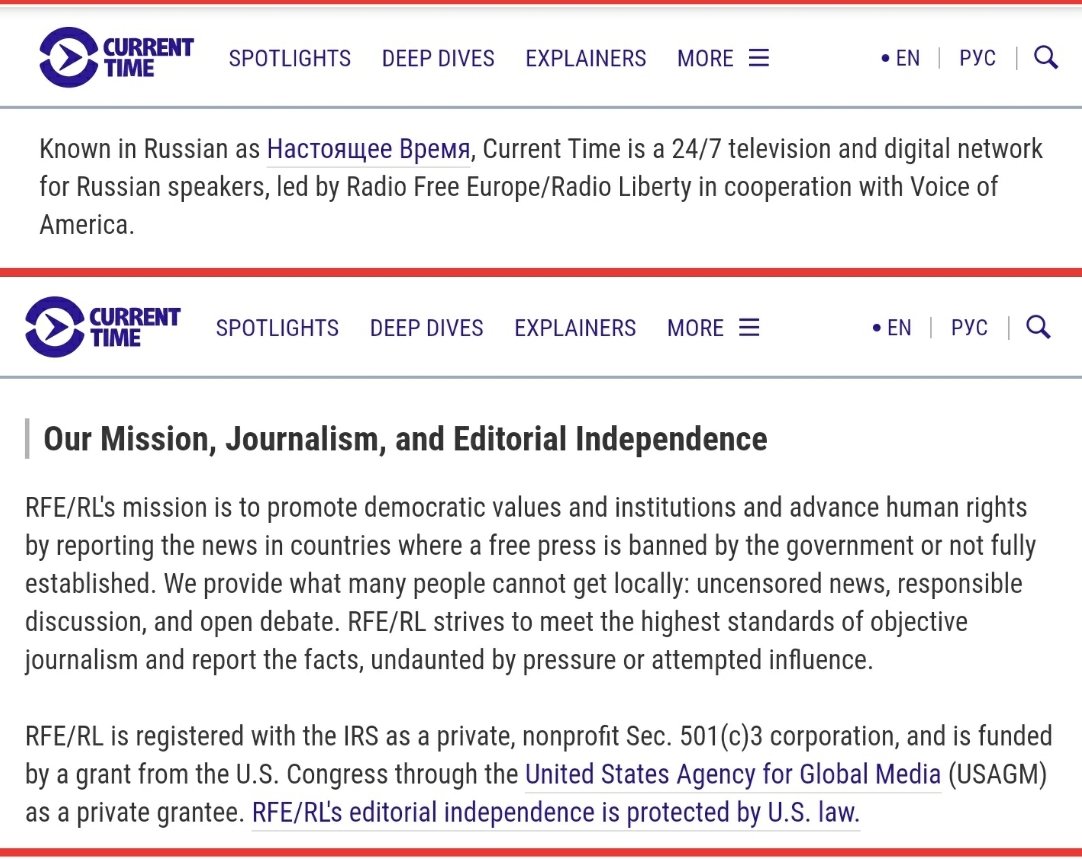Expand MORE menu in lower header

(714, 328)
